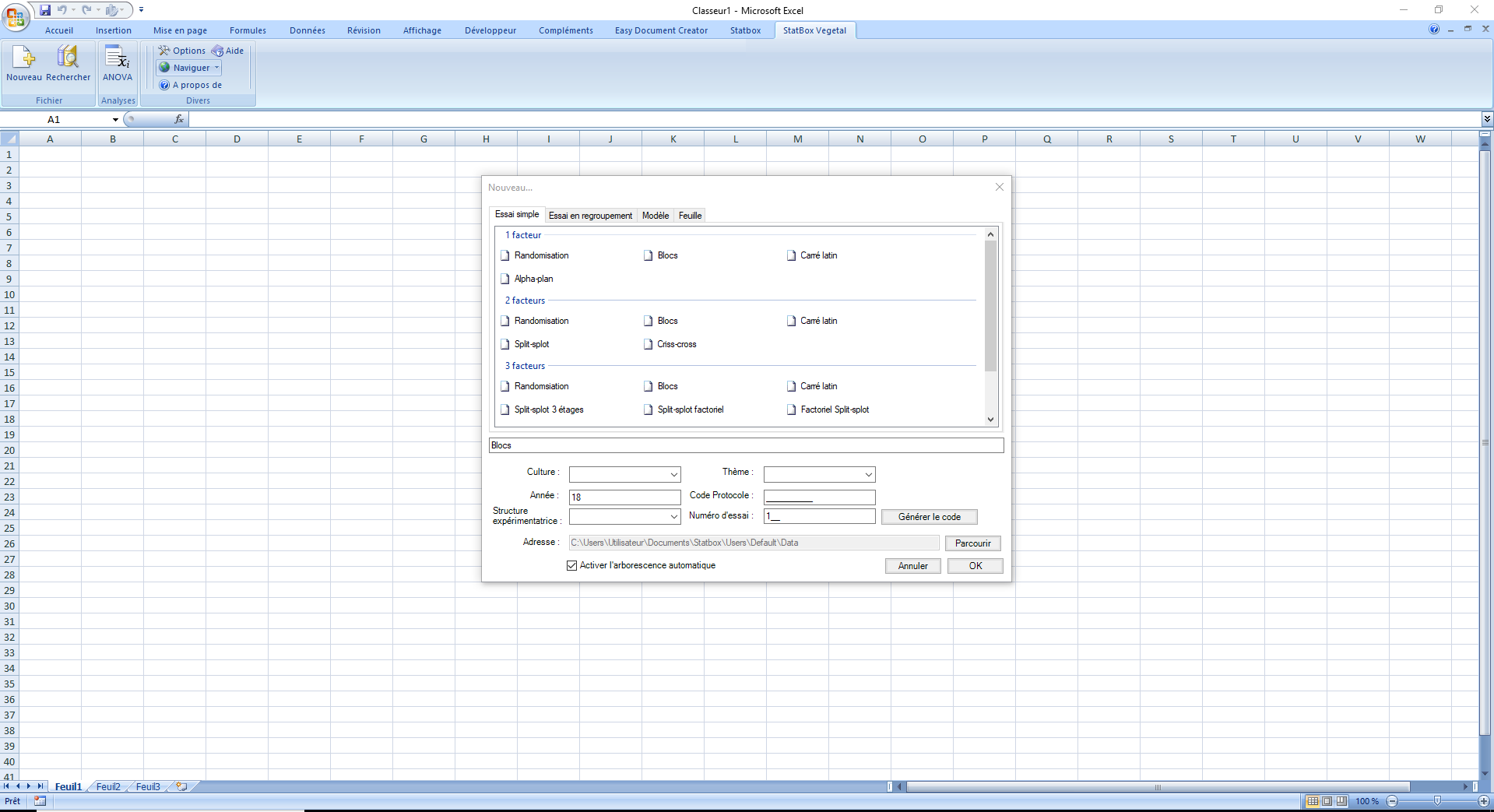The height and width of the screenshot is (812, 1494).
Task: Open the Name Box dropdown arrow
Action: point(115,120)
